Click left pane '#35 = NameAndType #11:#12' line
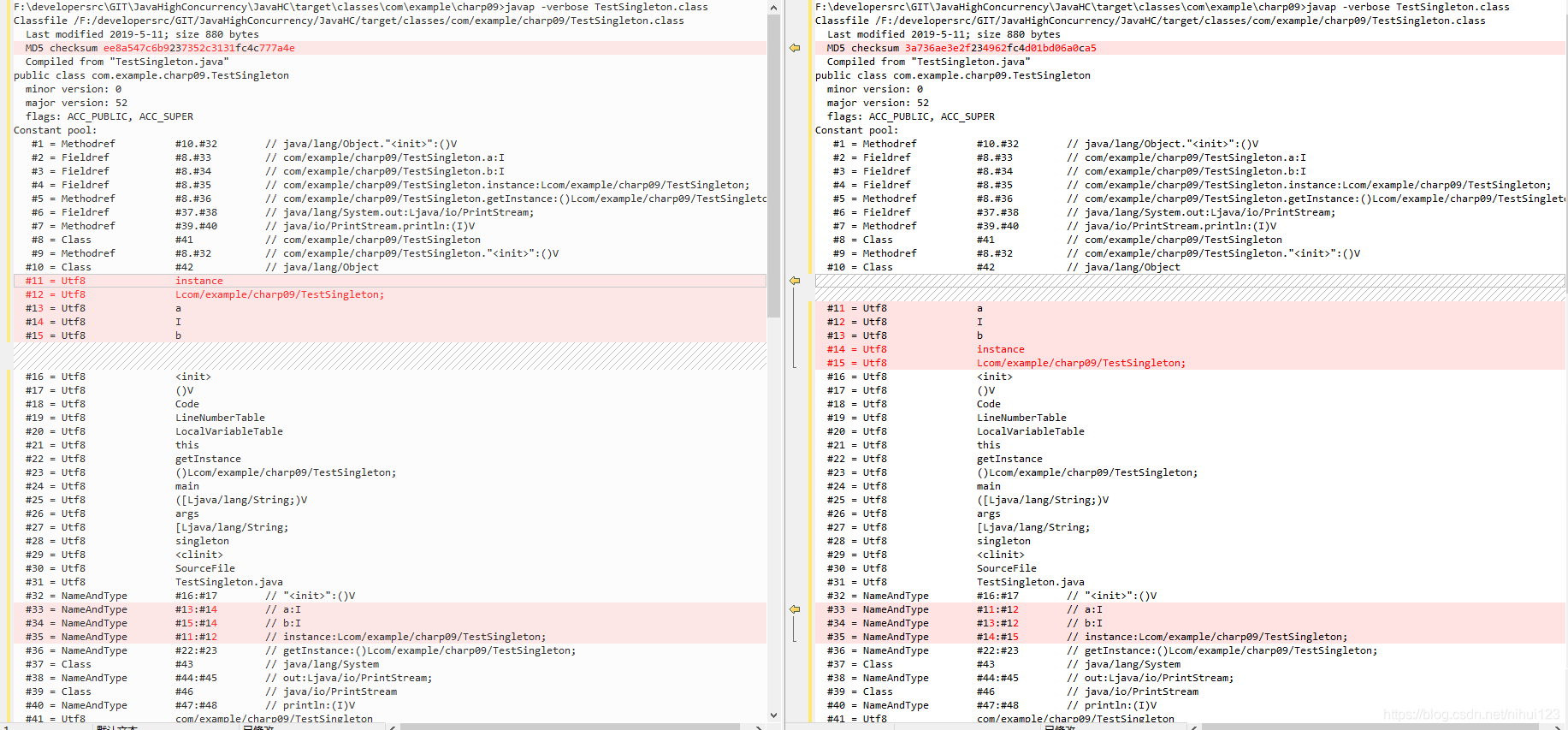 pyautogui.click(x=390, y=637)
